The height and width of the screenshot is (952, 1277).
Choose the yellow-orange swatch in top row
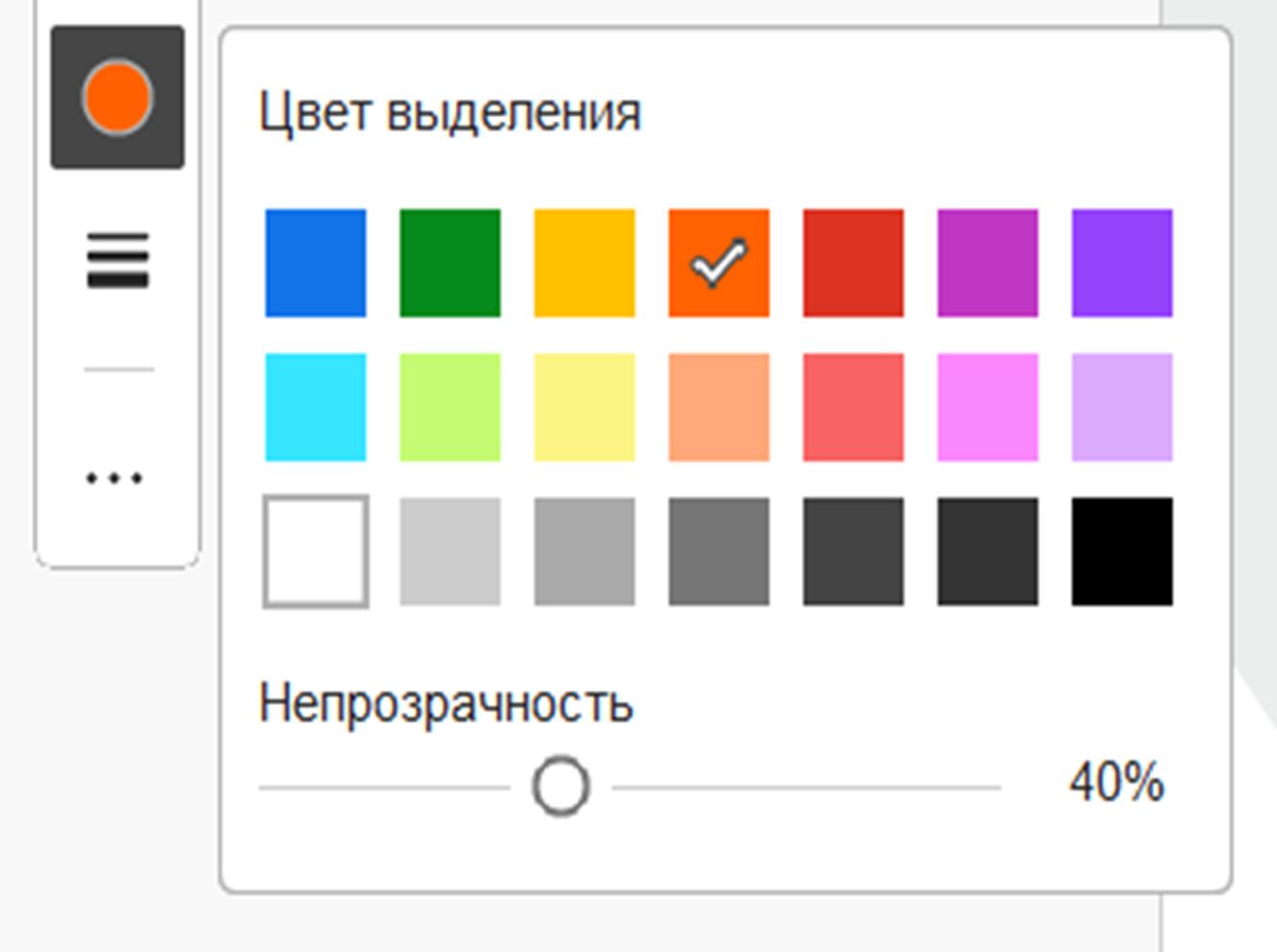pyautogui.click(x=584, y=263)
